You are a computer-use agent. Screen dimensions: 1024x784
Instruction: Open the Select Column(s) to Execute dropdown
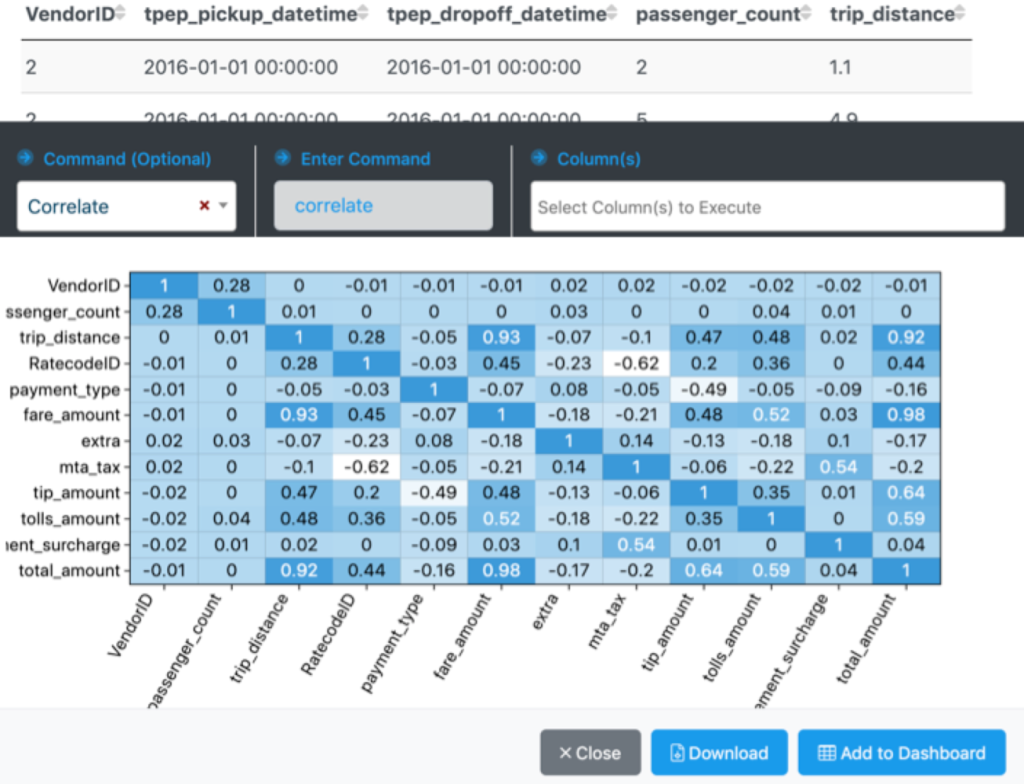pyautogui.click(x=767, y=207)
